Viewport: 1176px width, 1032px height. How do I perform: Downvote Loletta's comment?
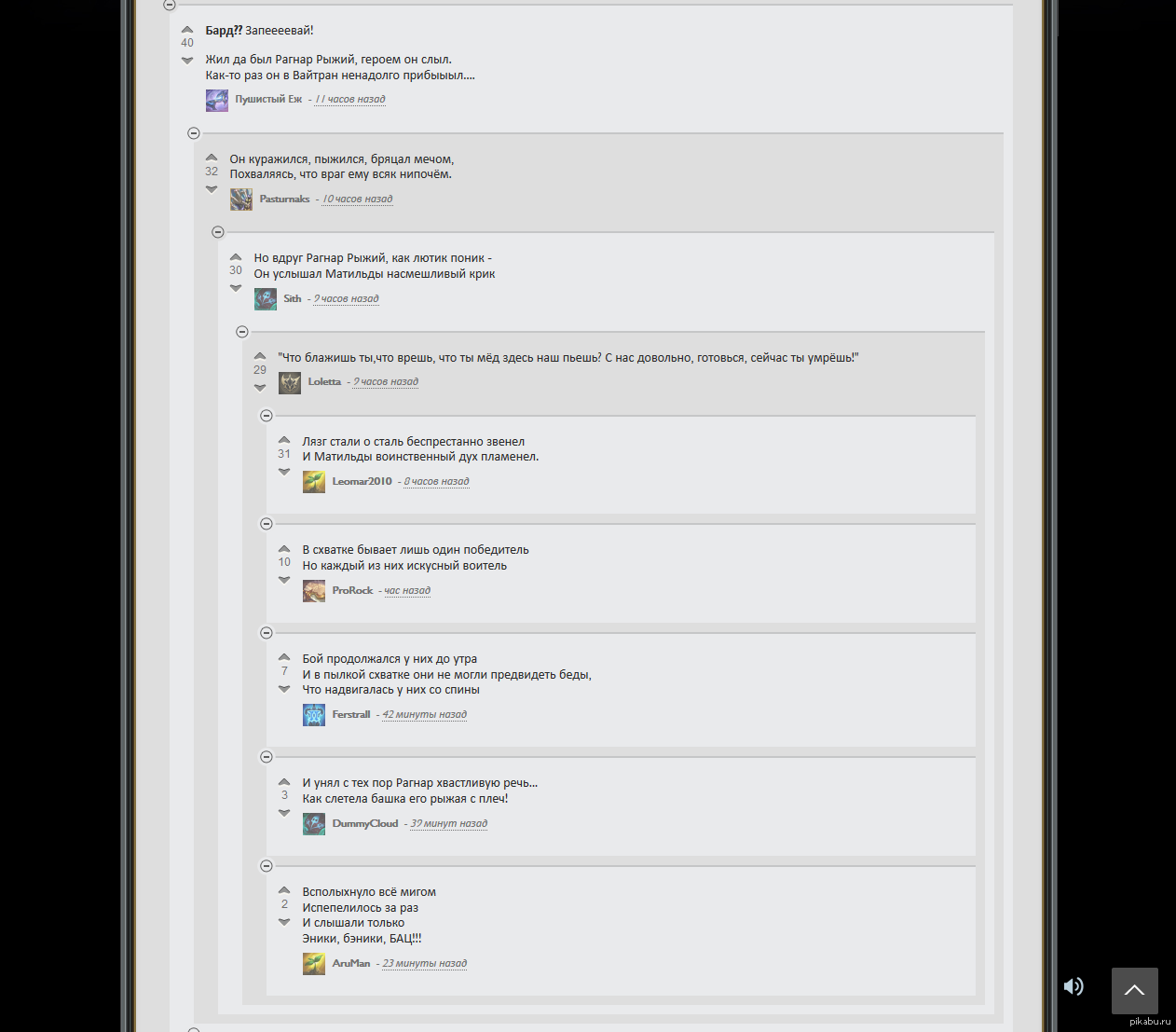pos(260,388)
